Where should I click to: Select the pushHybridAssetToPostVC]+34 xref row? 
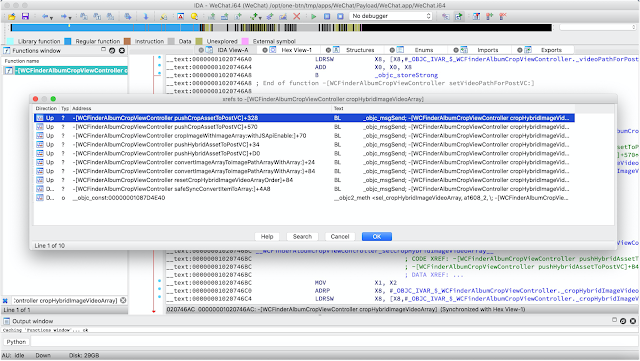pos(304,145)
